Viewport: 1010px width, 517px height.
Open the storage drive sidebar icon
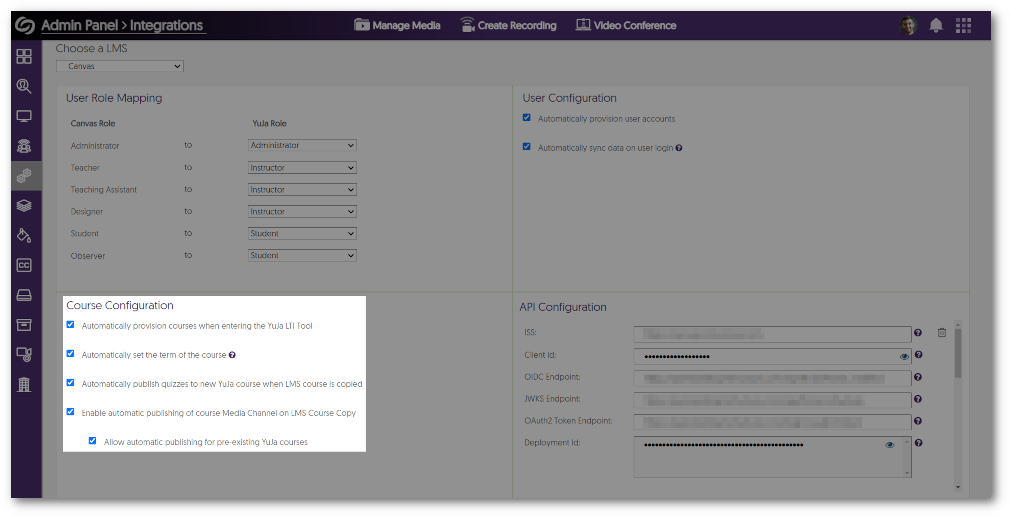click(24, 295)
